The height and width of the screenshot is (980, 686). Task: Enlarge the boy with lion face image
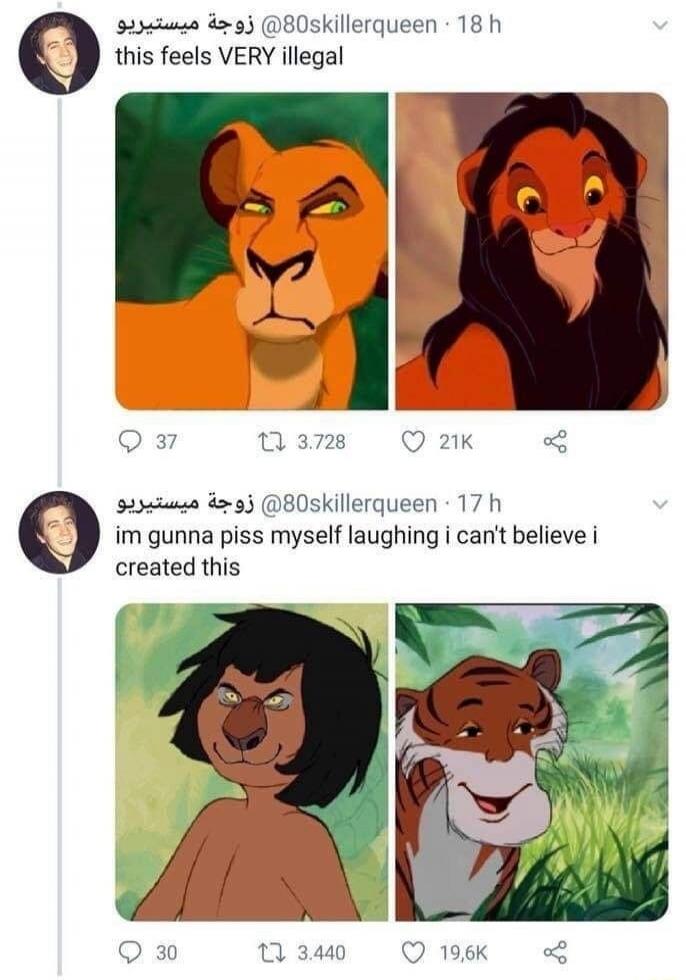251,761
